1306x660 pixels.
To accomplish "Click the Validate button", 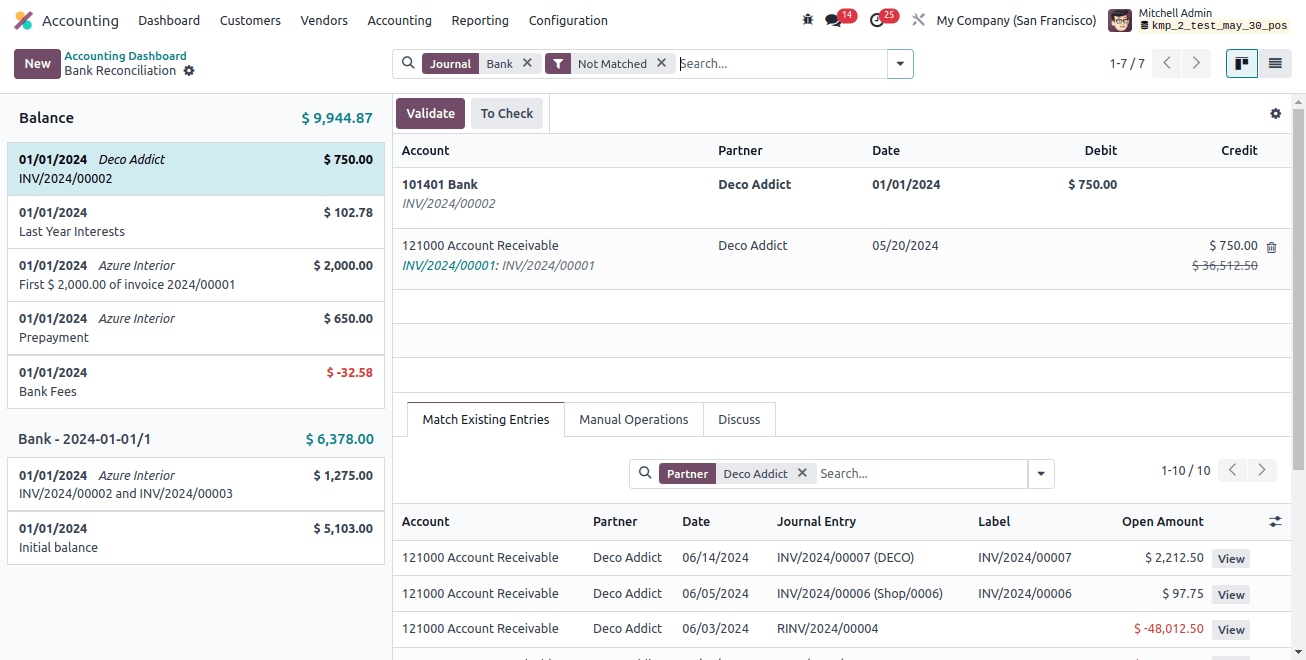I will coord(431,114).
